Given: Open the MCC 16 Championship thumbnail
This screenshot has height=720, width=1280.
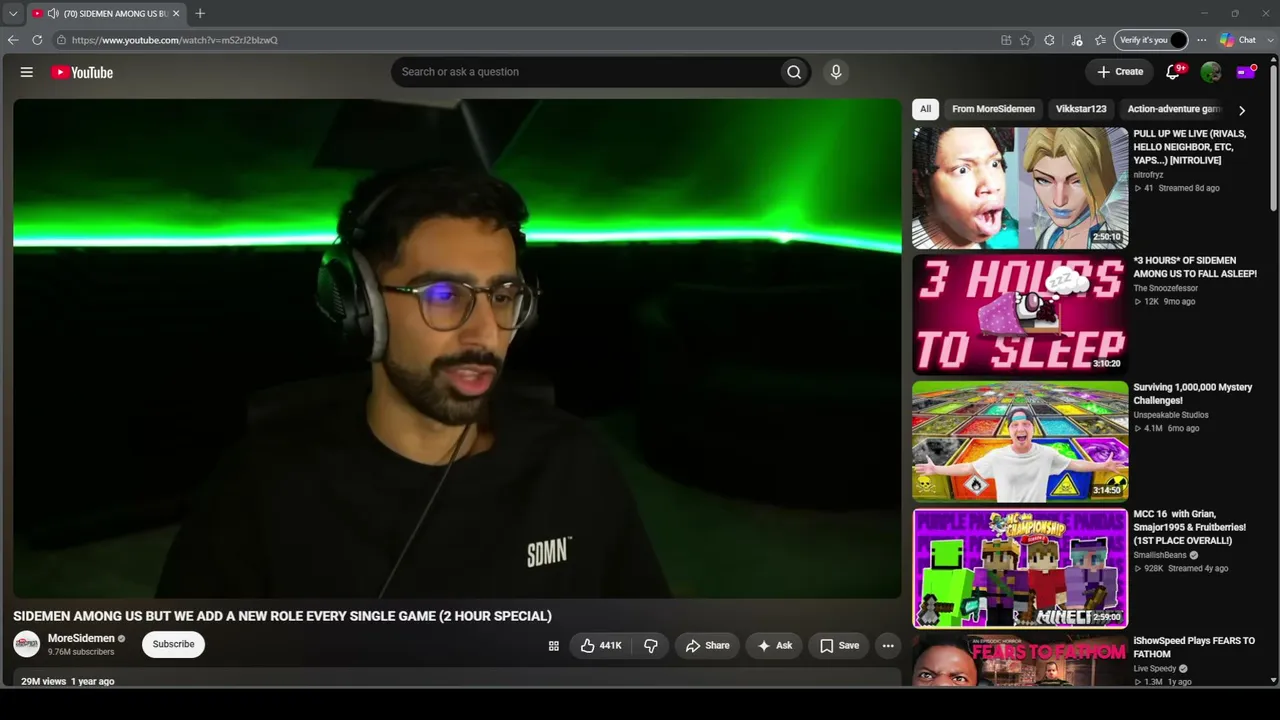Looking at the screenshot, I should point(1020,568).
